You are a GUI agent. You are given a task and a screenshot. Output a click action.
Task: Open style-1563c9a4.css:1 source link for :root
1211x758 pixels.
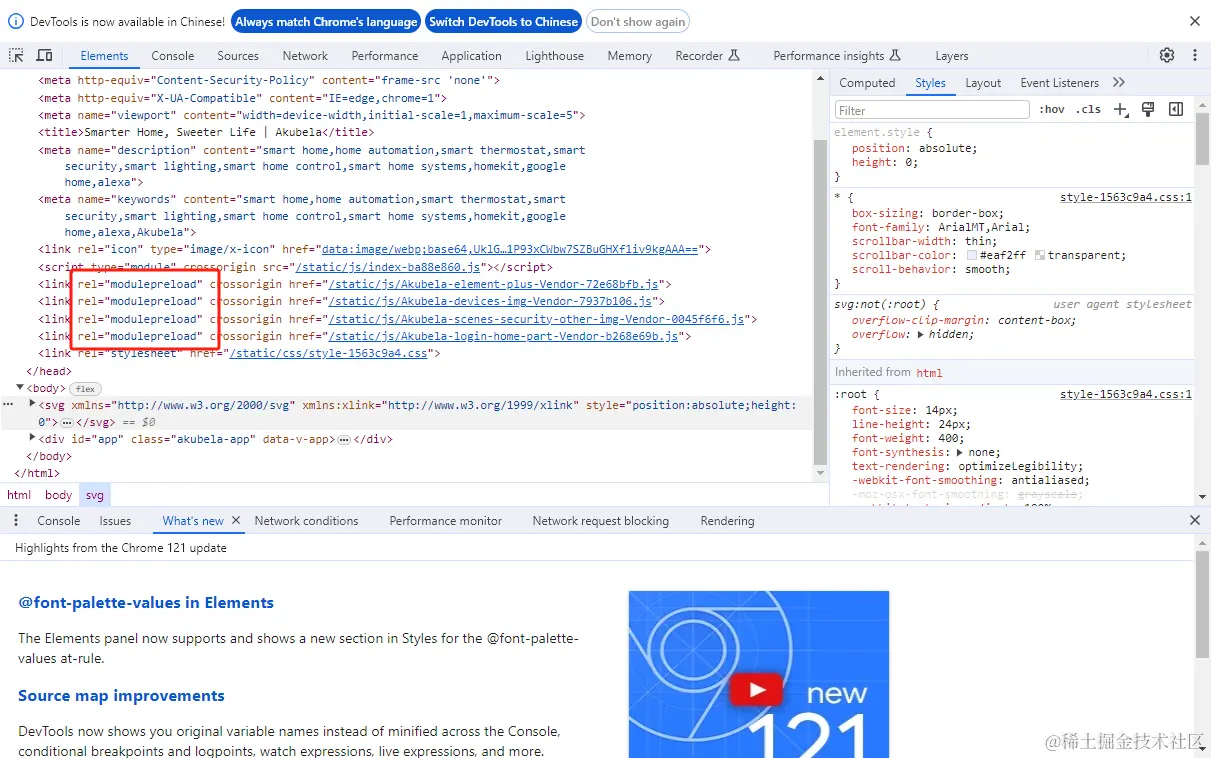point(1126,394)
